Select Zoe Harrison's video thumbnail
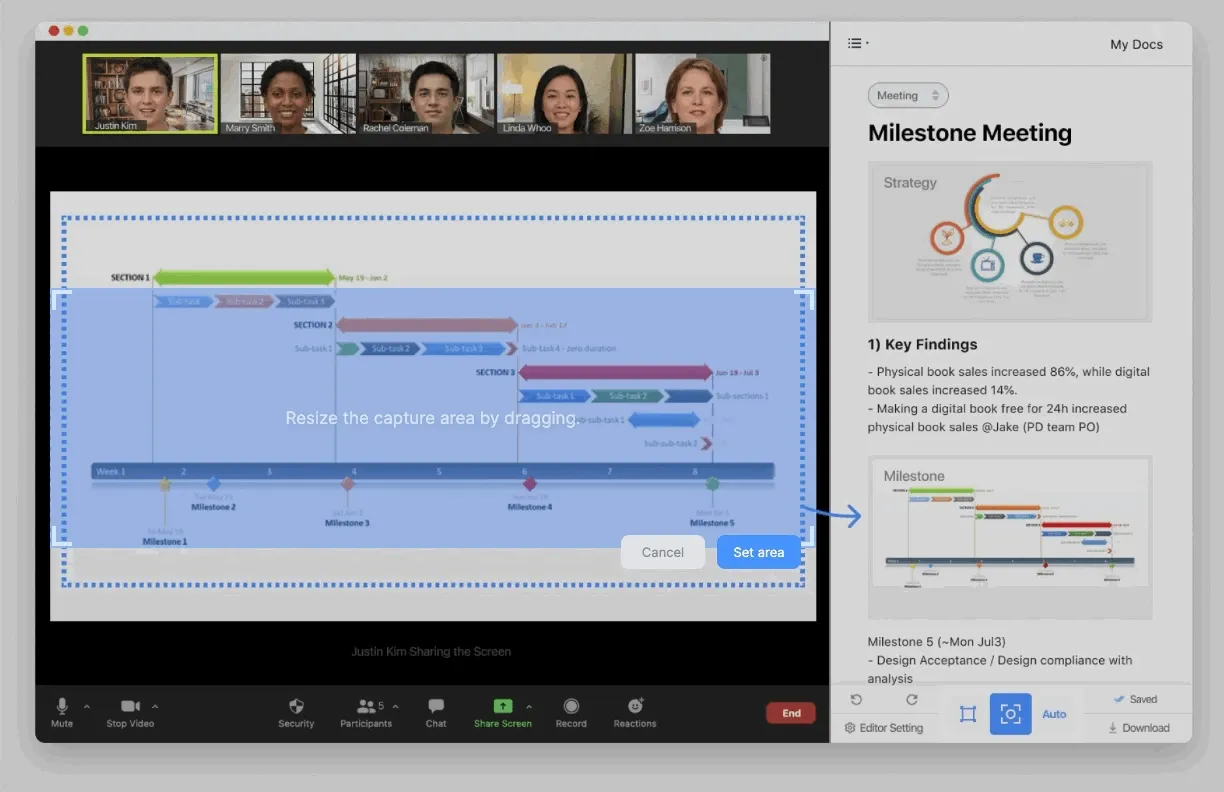The image size is (1224, 792). [702, 94]
